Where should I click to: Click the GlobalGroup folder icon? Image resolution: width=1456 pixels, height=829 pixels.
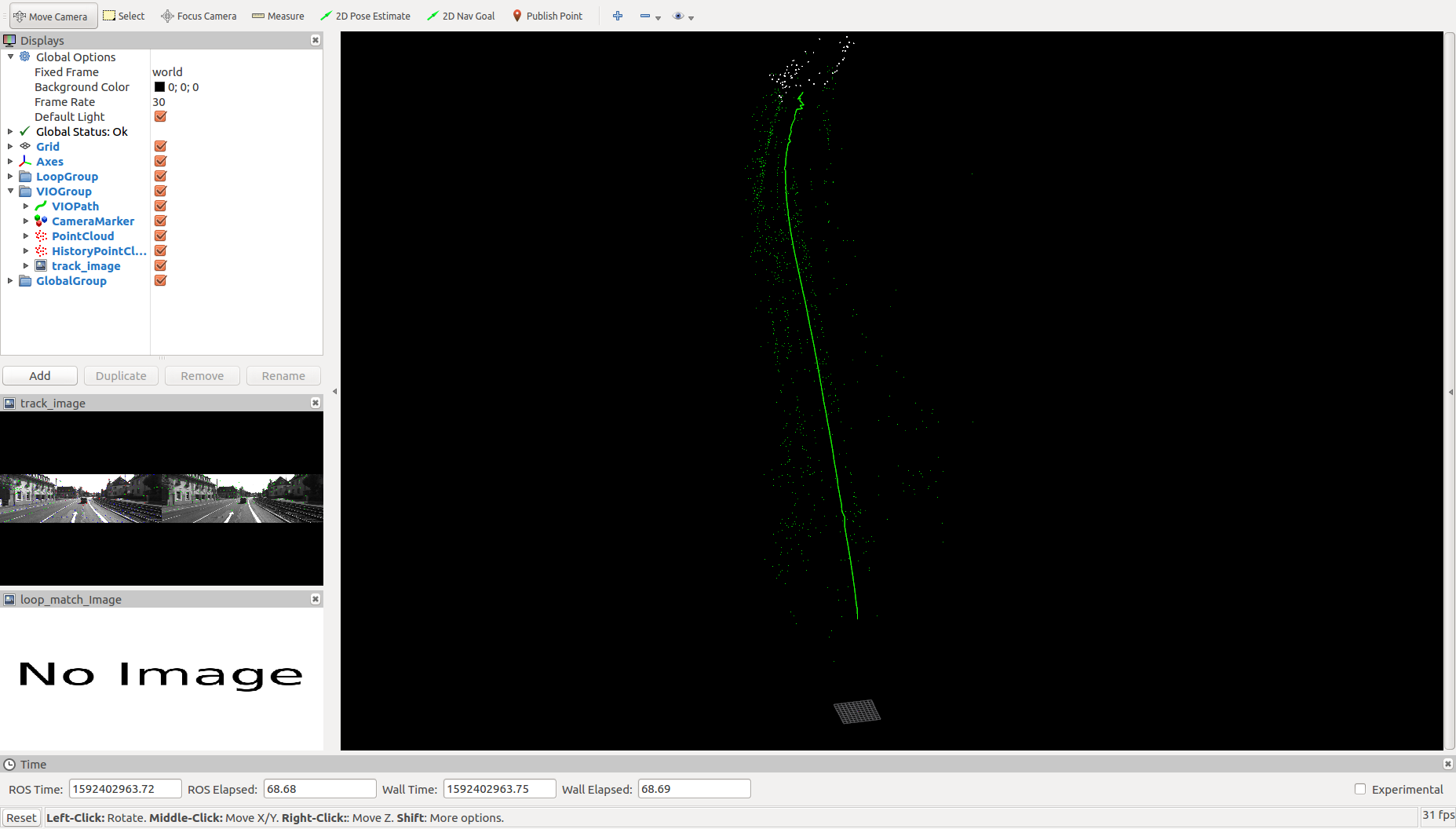(25, 280)
